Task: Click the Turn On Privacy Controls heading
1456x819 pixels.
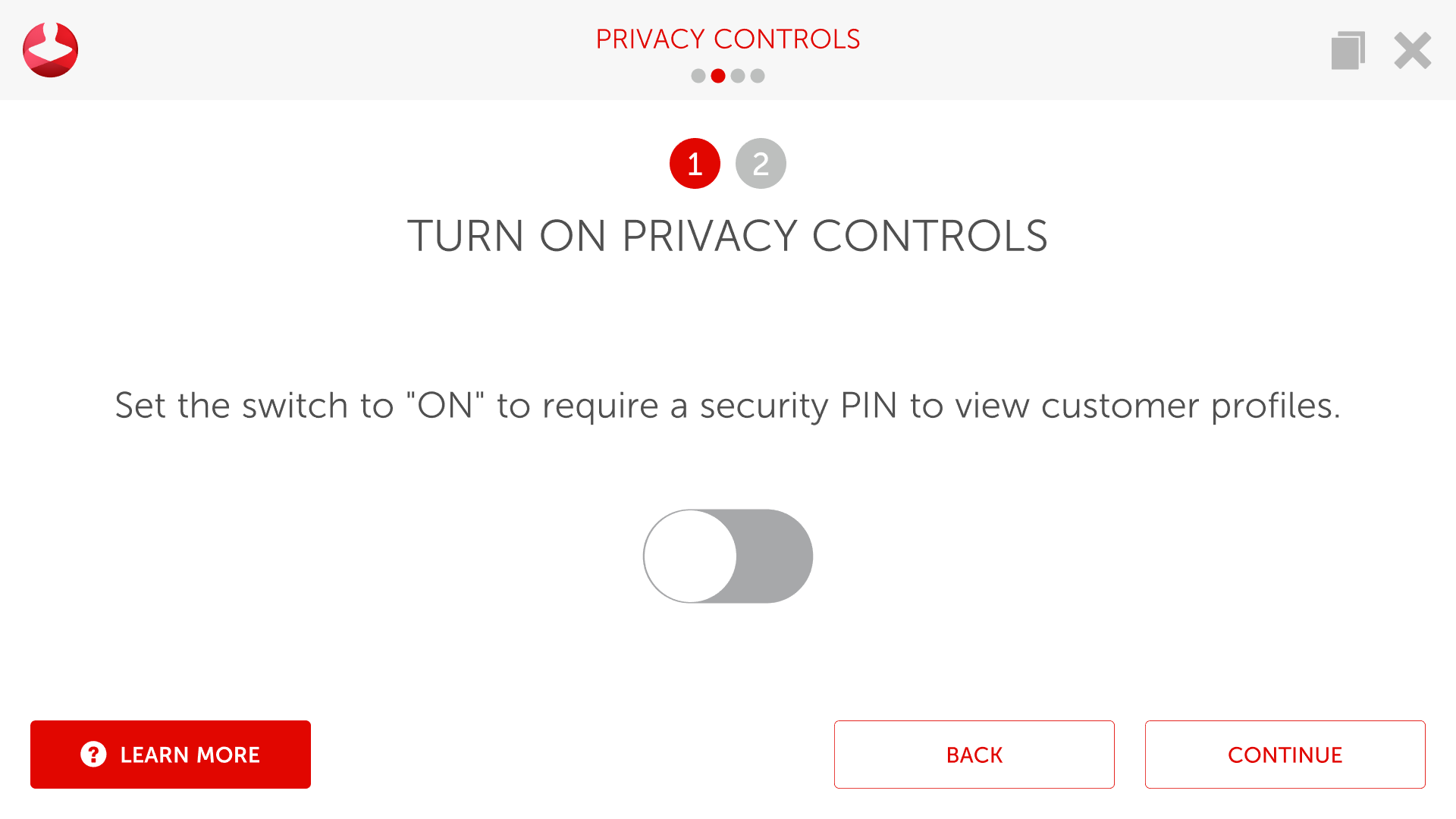Action: [728, 236]
